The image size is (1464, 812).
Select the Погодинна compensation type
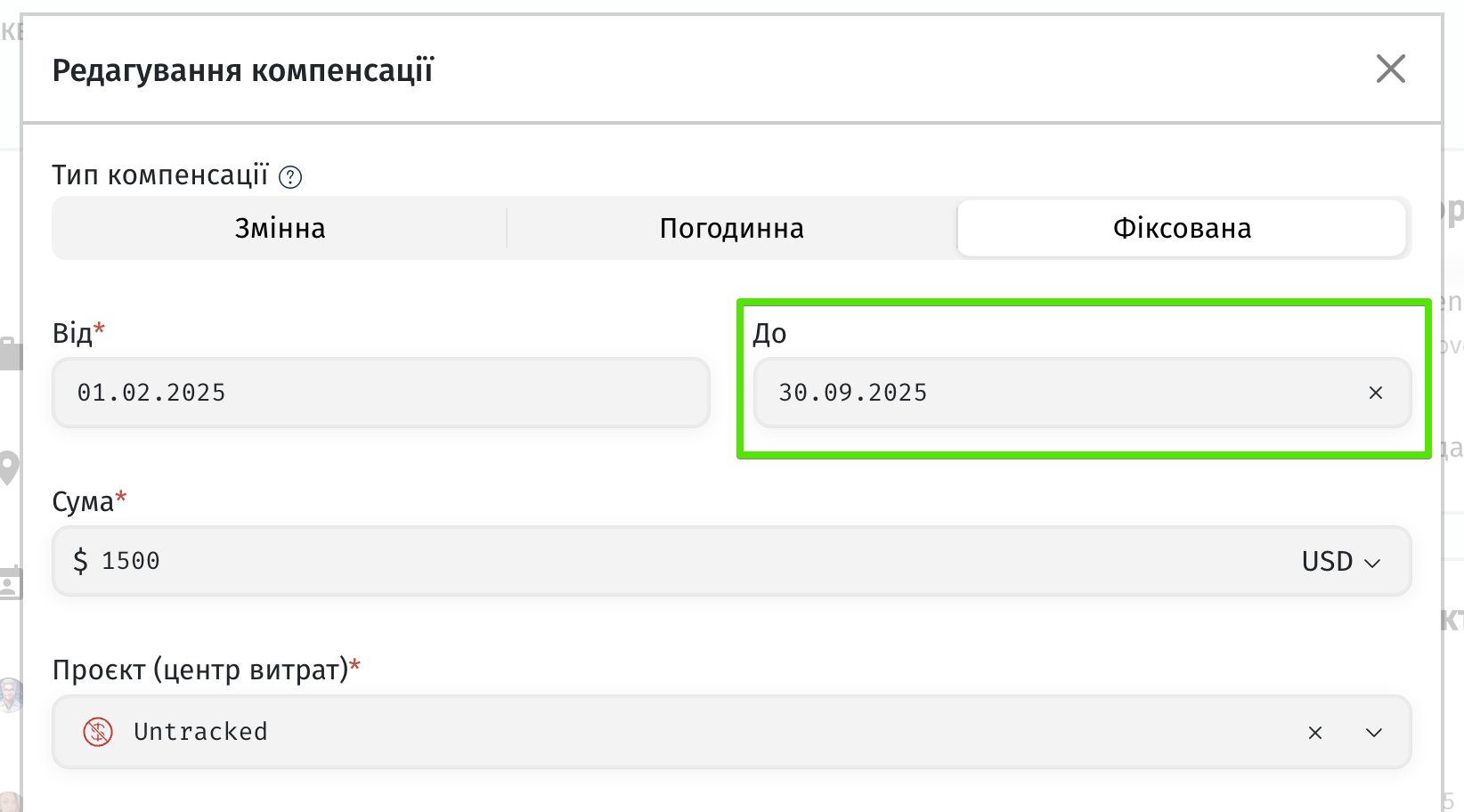pyautogui.click(x=731, y=229)
